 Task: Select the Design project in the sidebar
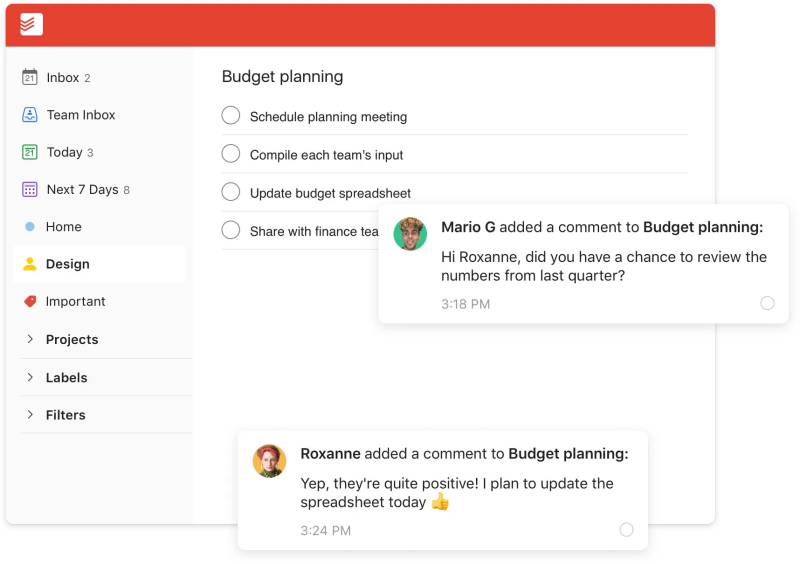click(x=99, y=264)
